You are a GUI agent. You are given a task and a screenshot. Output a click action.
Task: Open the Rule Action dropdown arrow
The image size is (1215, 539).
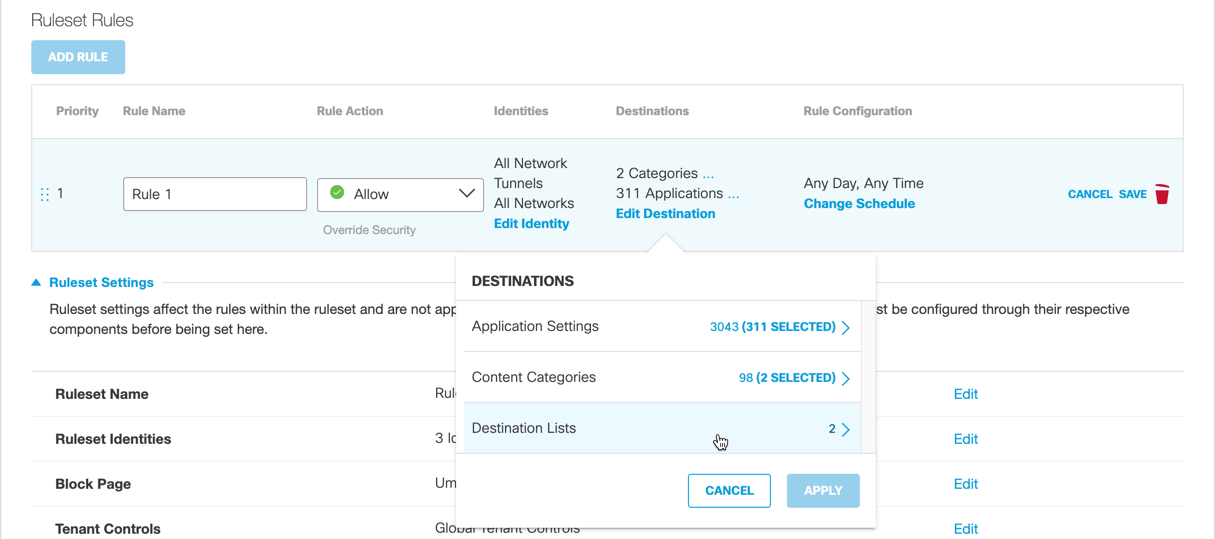pyautogui.click(x=466, y=194)
